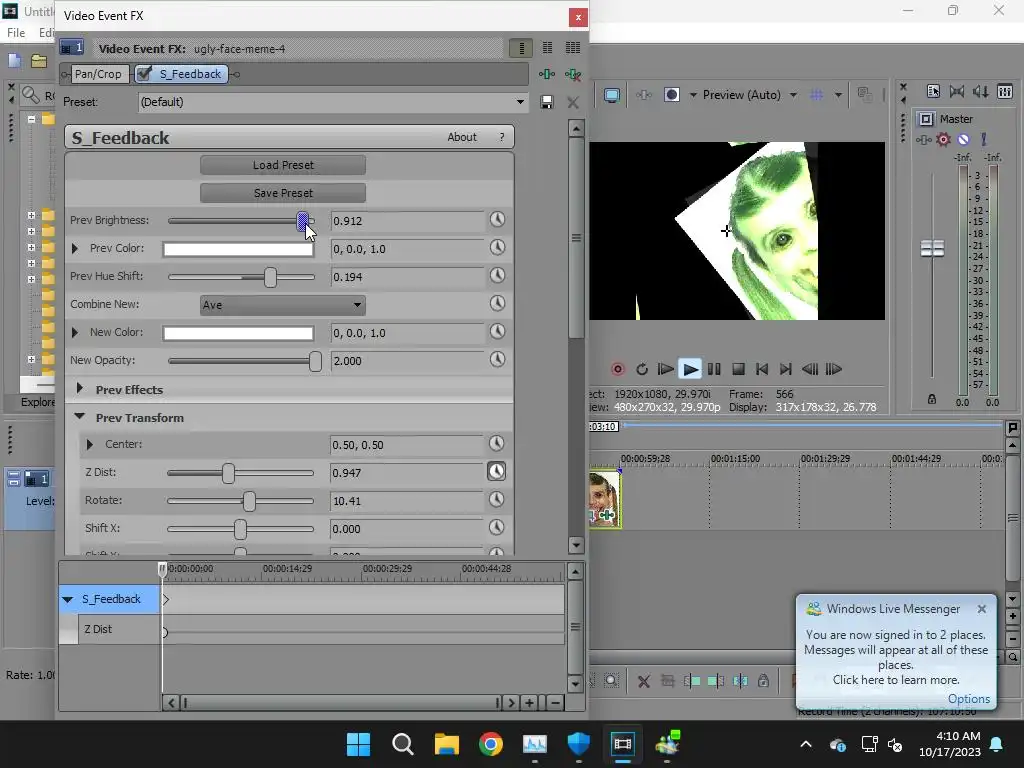Toggle loop playback

[x=641, y=370]
